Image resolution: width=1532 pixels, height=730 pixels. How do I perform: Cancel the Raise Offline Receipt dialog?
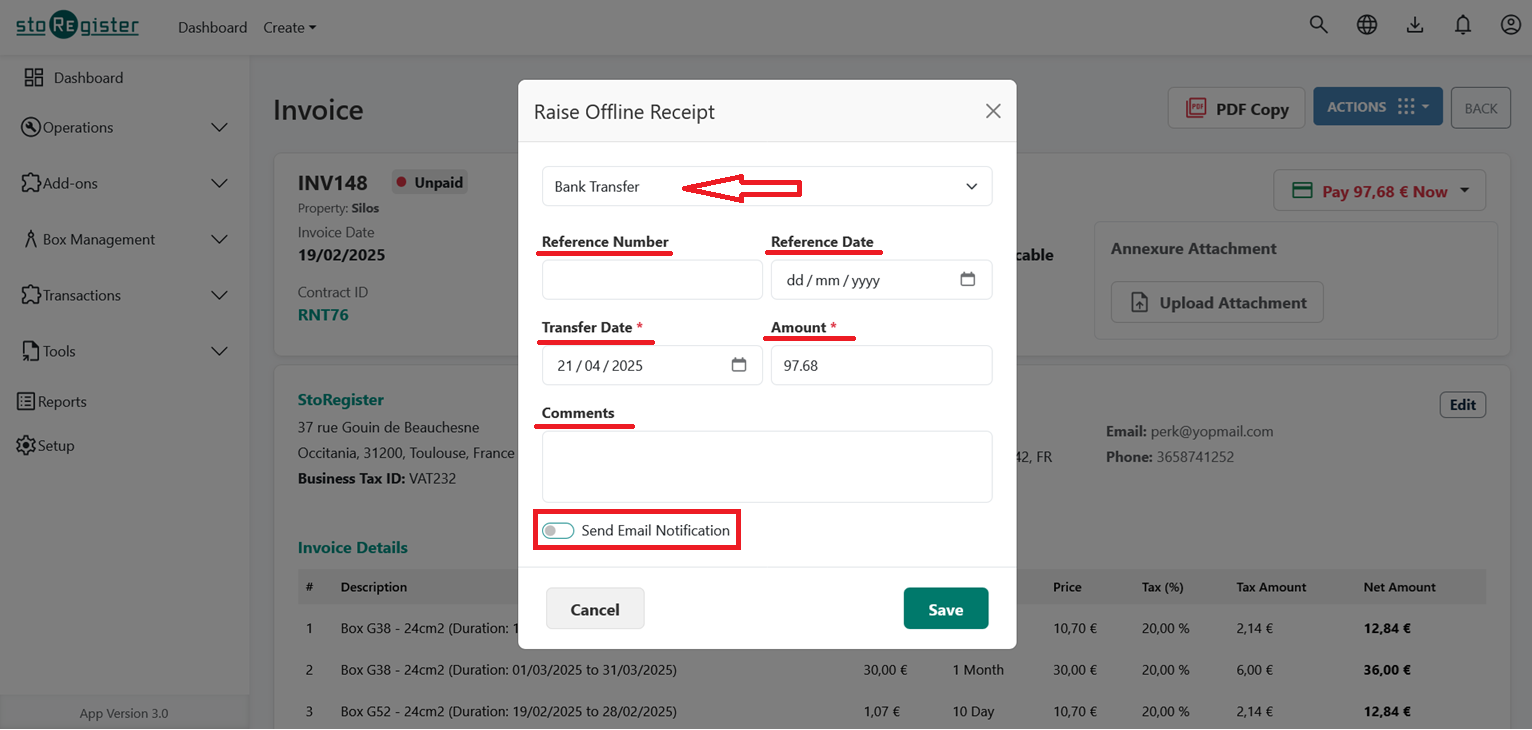point(595,607)
